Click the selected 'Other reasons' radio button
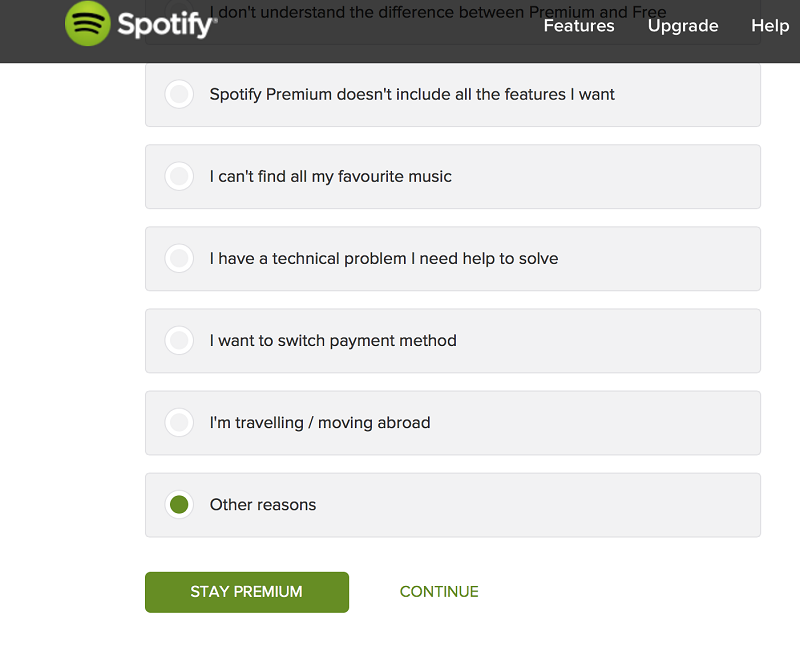 point(179,505)
